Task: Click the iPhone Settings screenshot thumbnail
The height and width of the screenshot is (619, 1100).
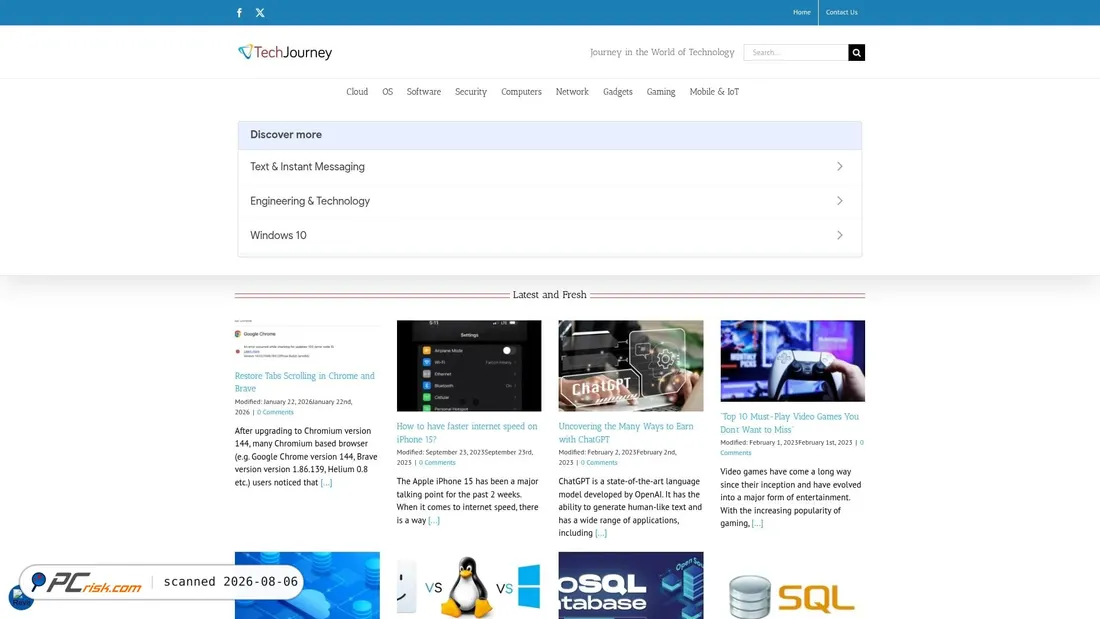Action: (469, 366)
